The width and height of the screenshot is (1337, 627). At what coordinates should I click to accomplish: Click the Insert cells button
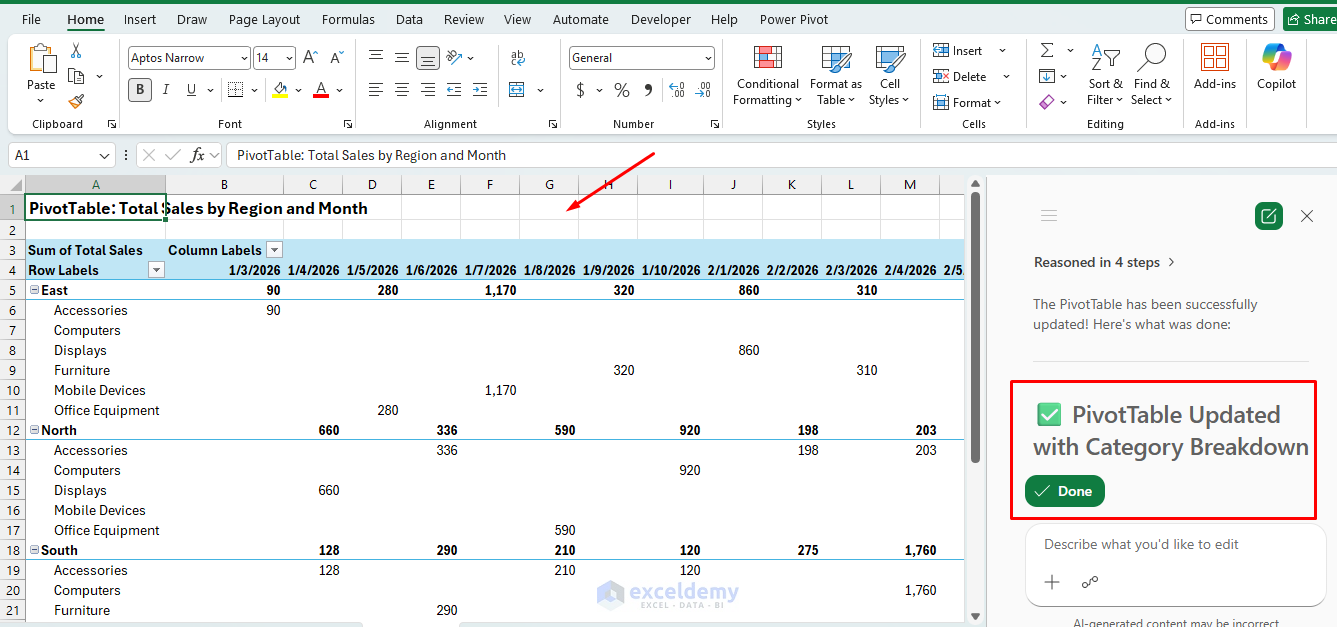(x=958, y=51)
